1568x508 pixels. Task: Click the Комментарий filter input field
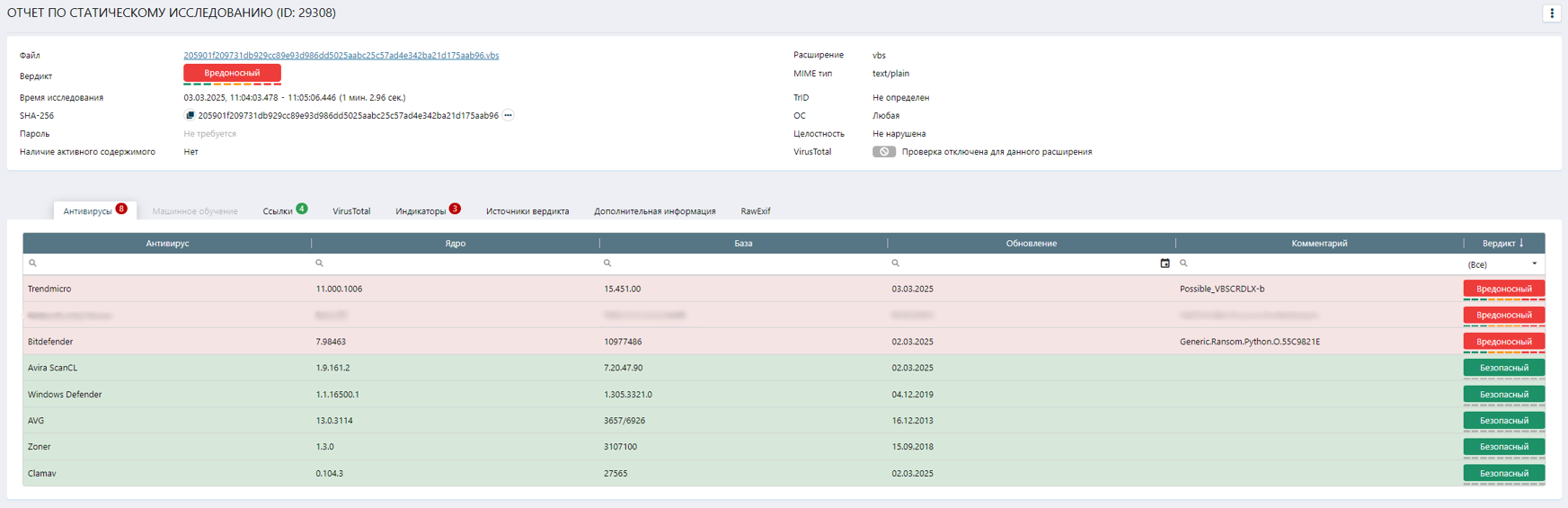click(x=1321, y=263)
